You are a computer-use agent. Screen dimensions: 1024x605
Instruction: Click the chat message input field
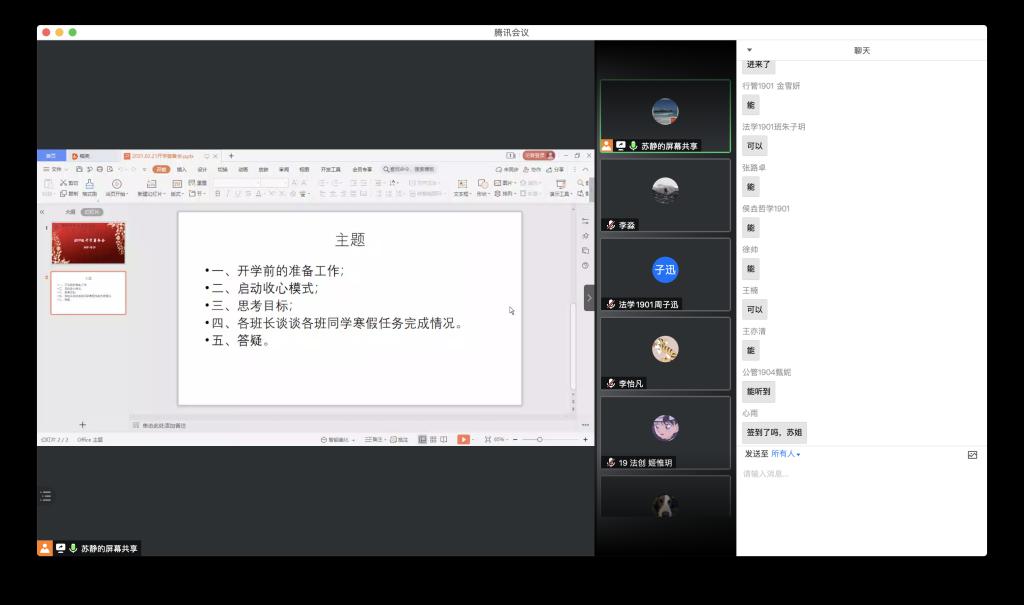click(x=861, y=474)
